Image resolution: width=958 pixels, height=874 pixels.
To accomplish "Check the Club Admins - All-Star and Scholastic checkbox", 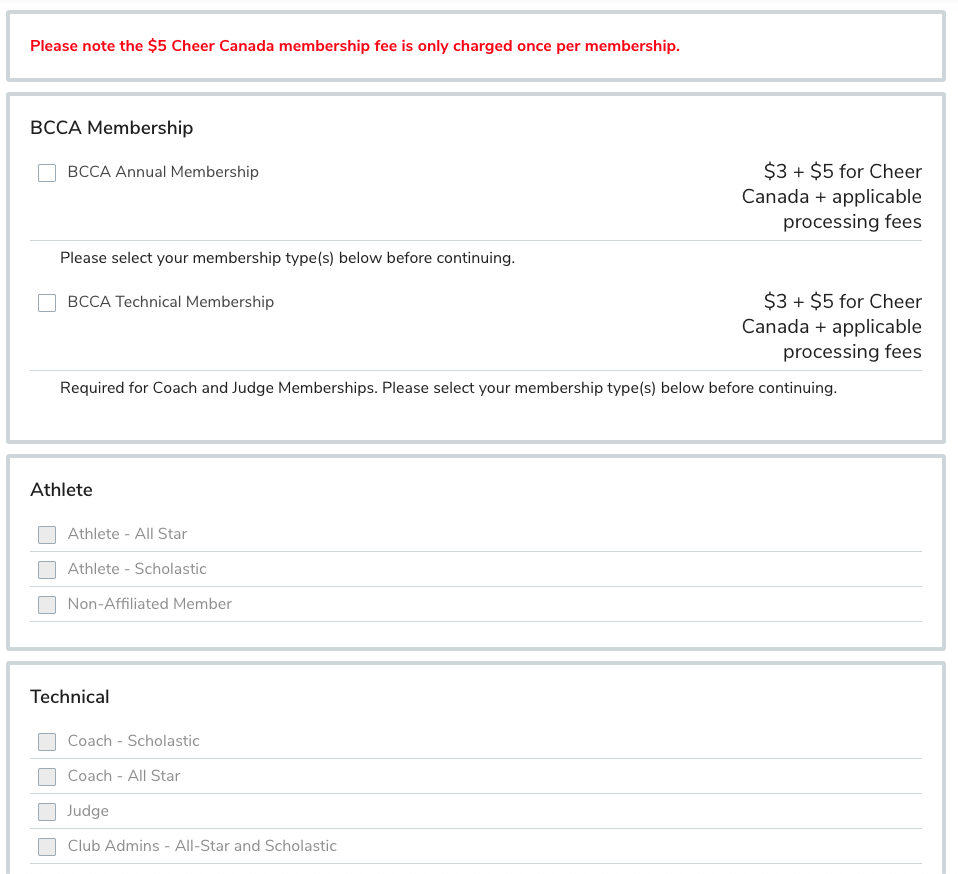I will pyautogui.click(x=47, y=847).
